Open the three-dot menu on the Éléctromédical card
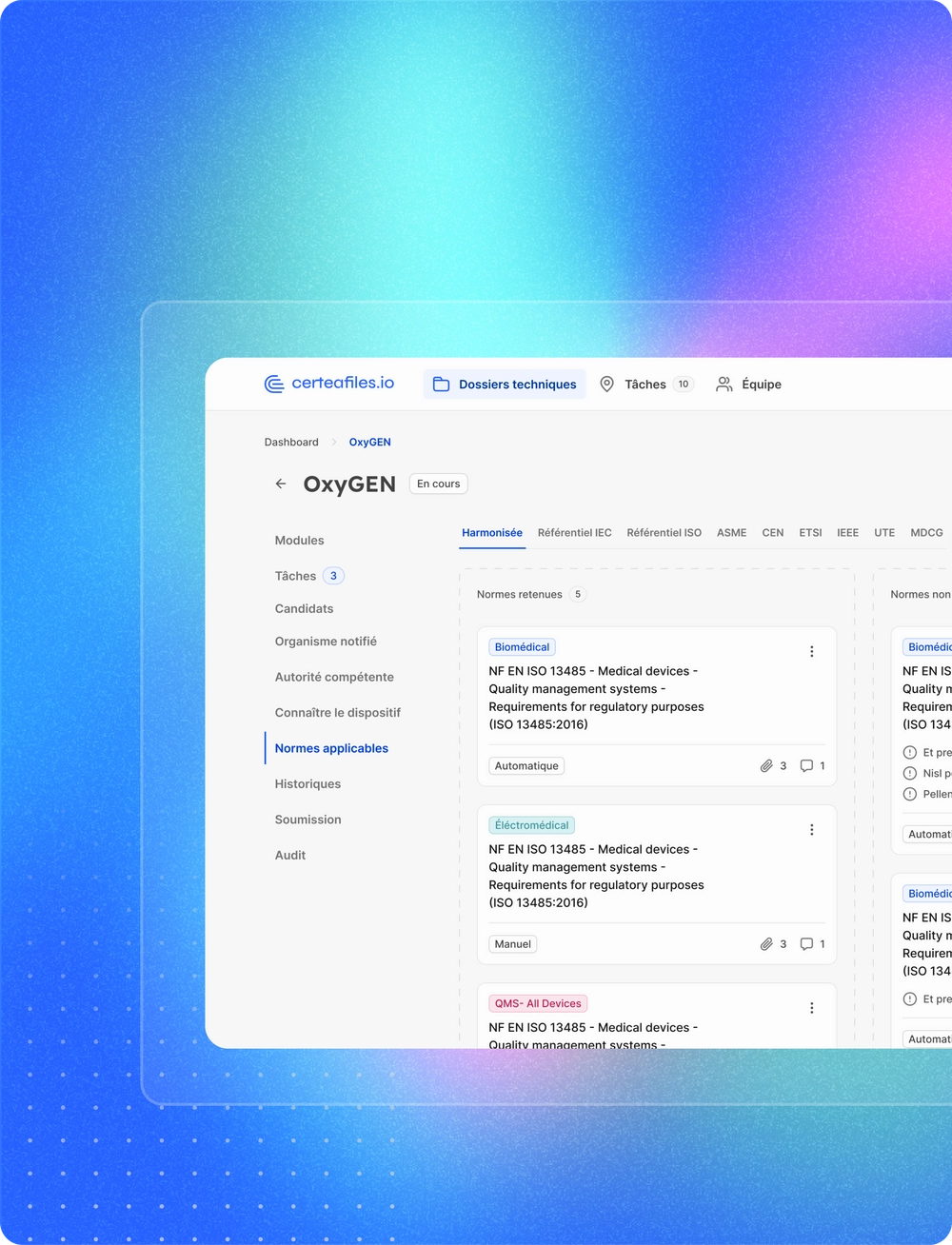 [x=811, y=830]
